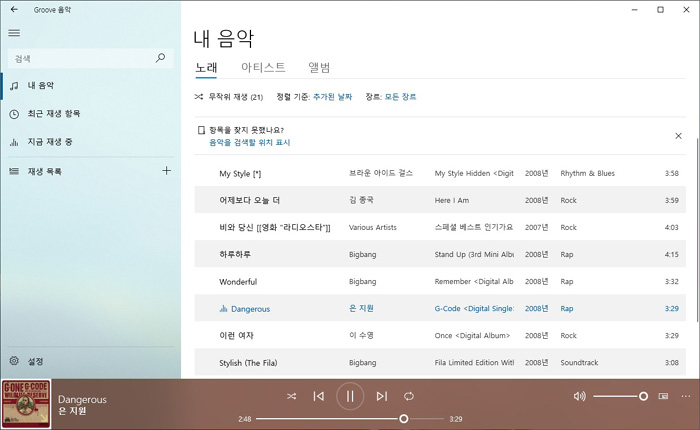Click artist Various Artists
Screen dimensions: 700x430
click(372, 227)
